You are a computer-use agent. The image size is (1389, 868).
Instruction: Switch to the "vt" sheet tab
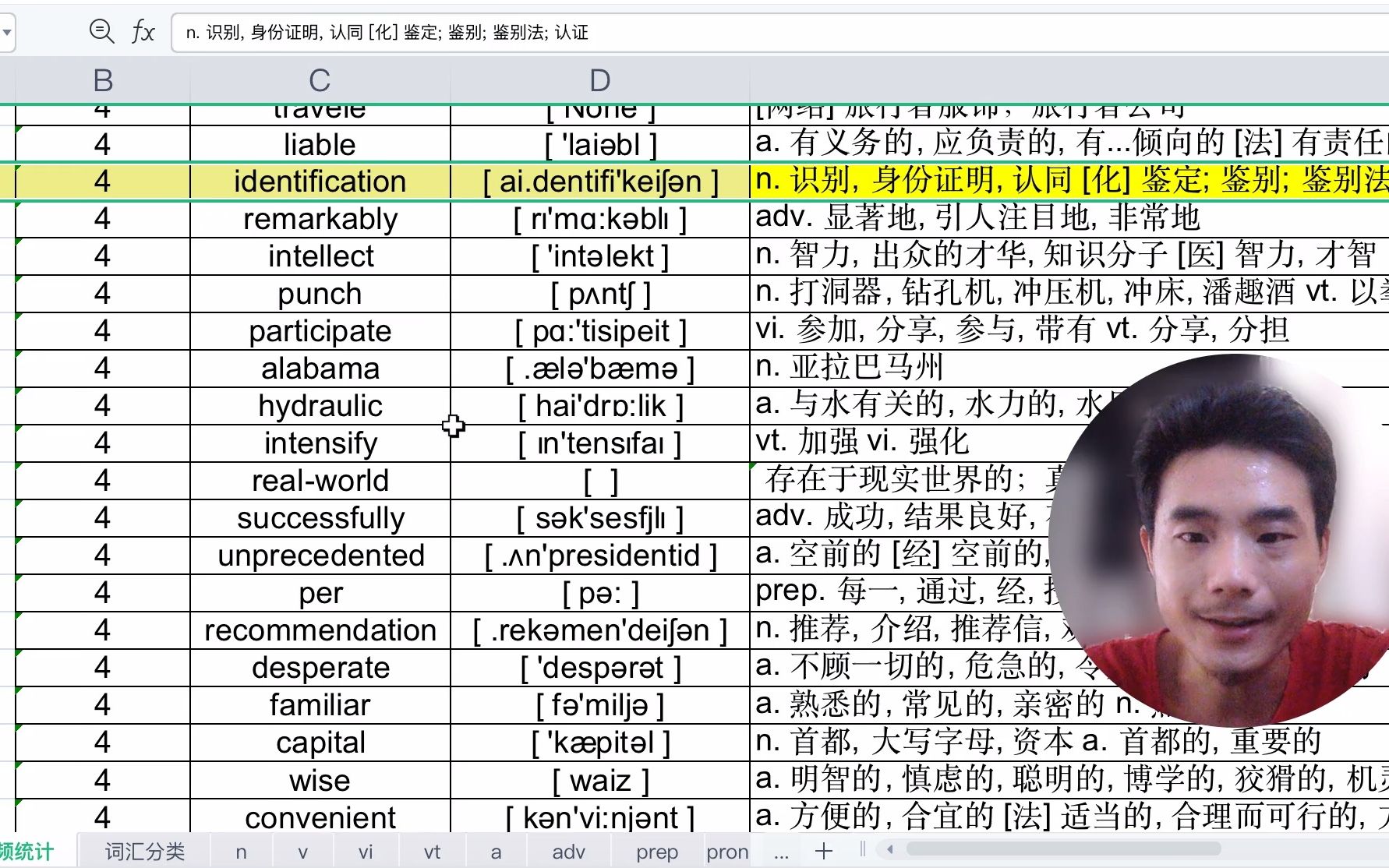click(432, 852)
